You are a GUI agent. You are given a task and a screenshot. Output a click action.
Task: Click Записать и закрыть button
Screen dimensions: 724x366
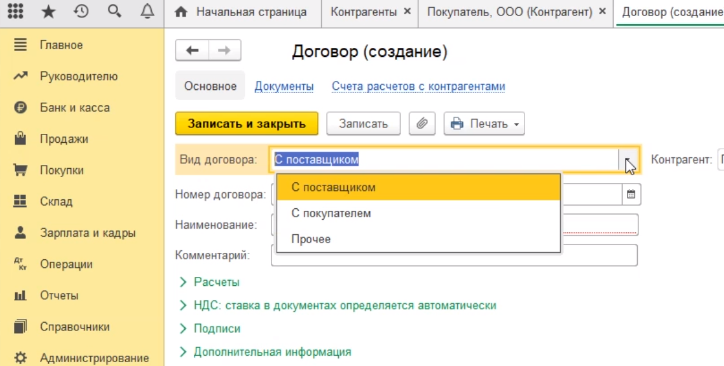[x=247, y=124]
